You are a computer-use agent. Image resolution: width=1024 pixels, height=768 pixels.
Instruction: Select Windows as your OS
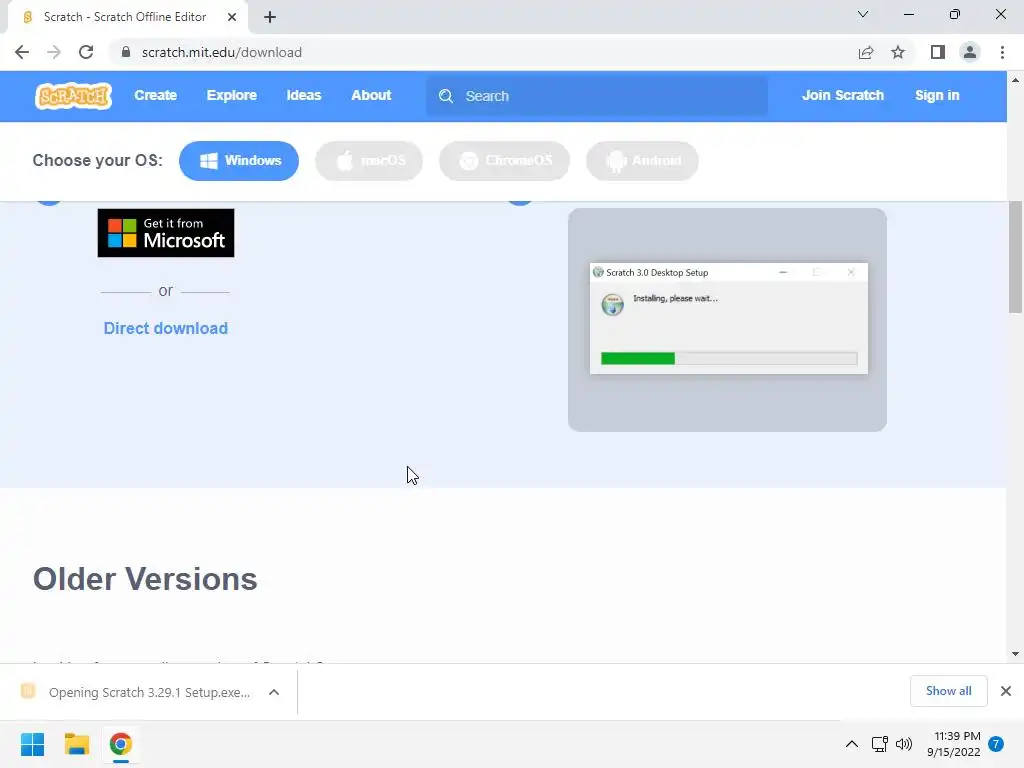tap(239, 161)
